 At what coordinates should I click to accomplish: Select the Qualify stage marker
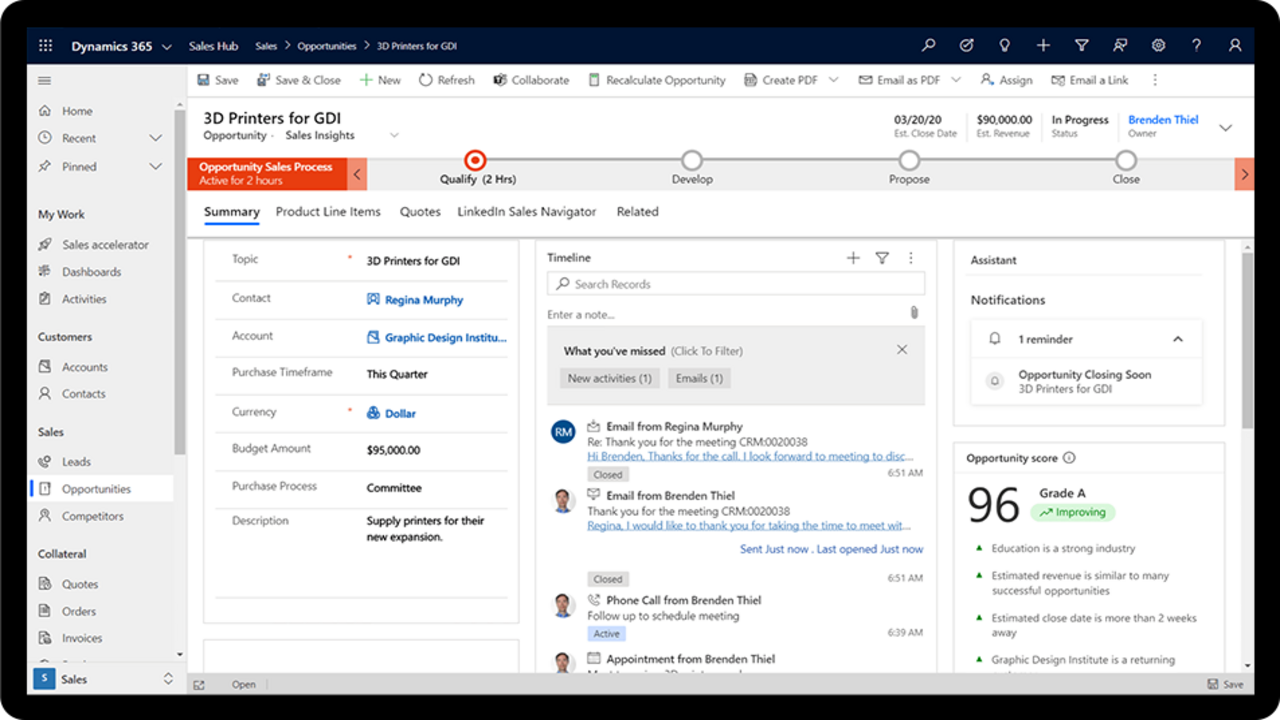(476, 160)
